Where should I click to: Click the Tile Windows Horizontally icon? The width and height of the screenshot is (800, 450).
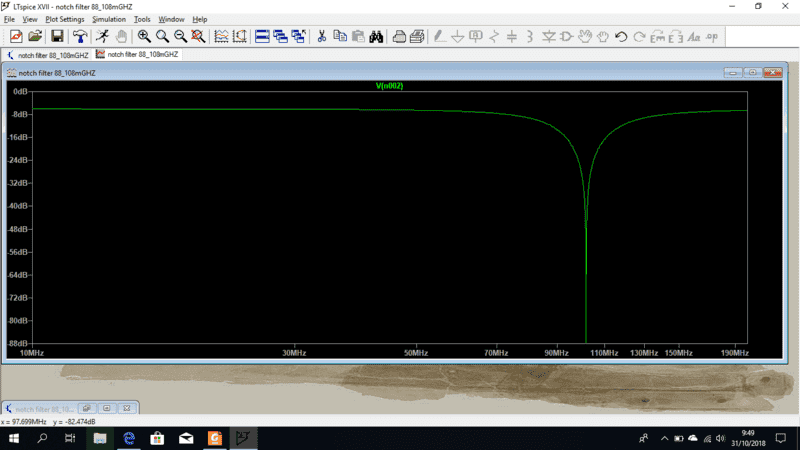(x=262, y=37)
